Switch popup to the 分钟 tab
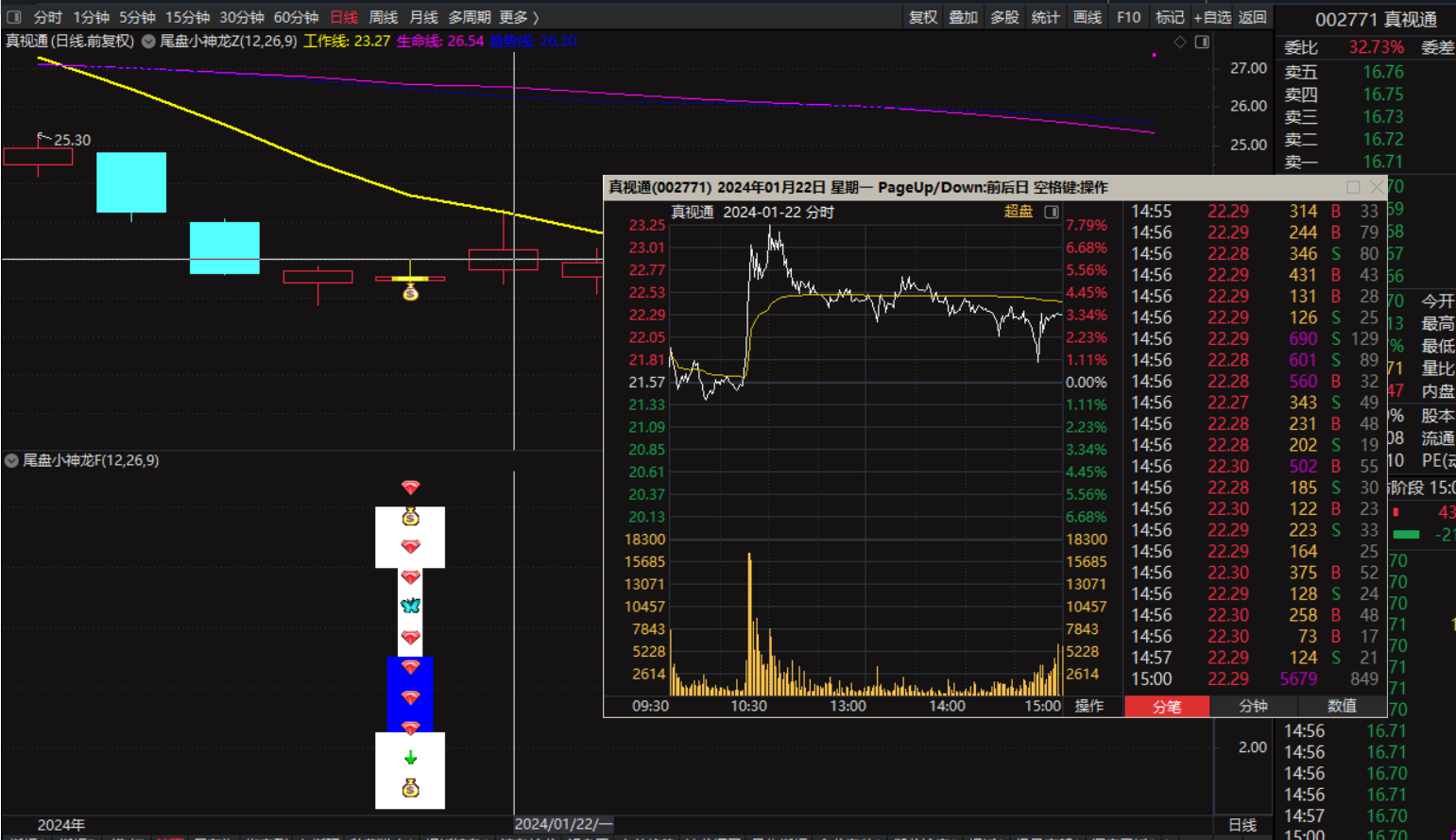The width and height of the screenshot is (1456, 840). coord(1253,706)
